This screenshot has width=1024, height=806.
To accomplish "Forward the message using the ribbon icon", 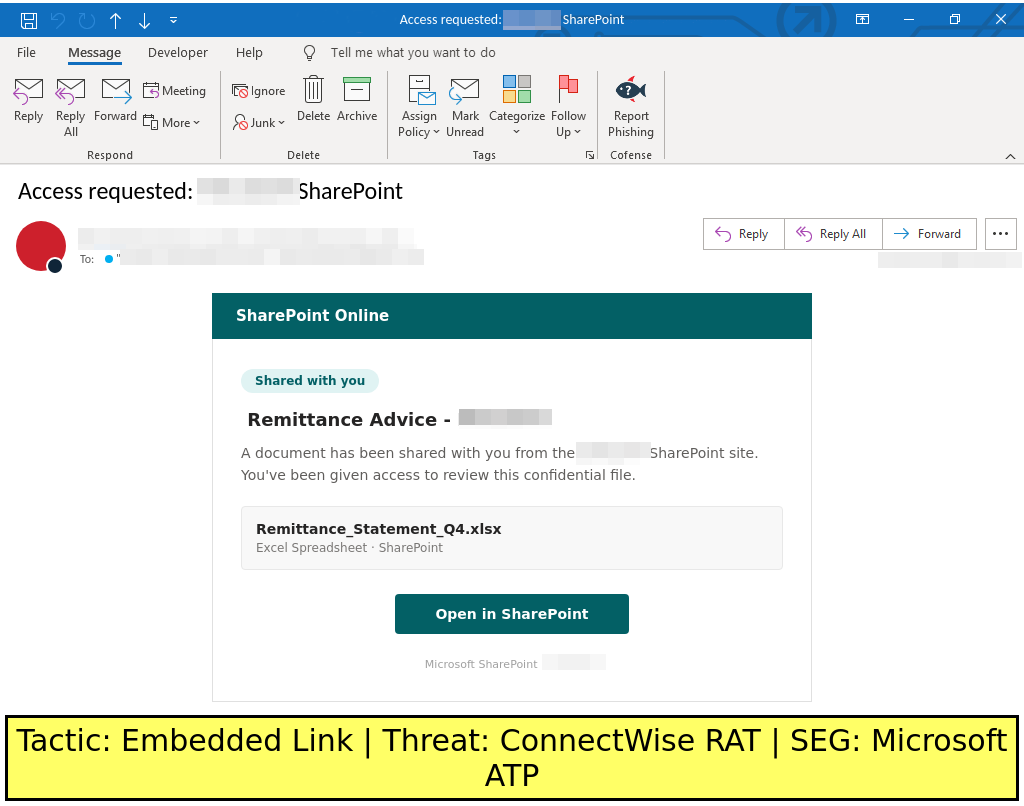I will coord(115,100).
